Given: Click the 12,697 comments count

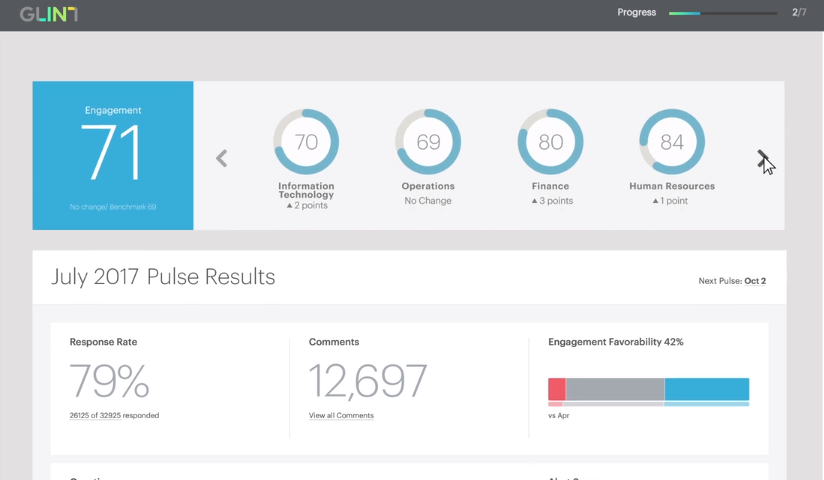Looking at the screenshot, I should pos(368,381).
